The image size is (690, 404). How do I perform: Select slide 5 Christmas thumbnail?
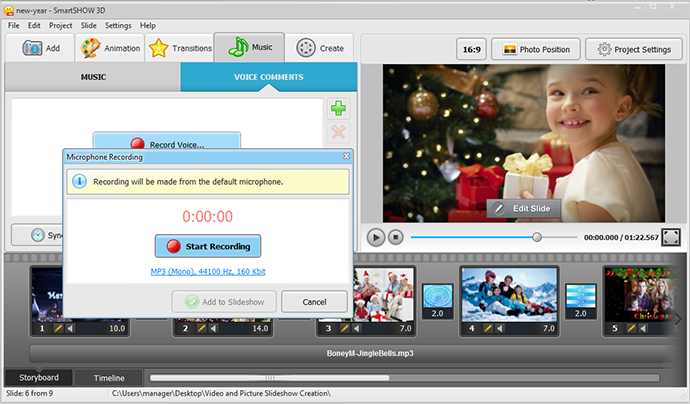pos(640,295)
